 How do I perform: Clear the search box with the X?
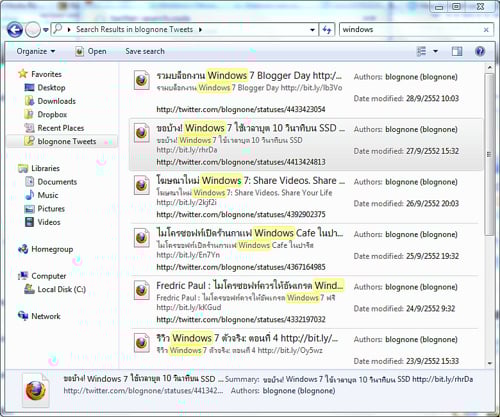click(x=486, y=30)
